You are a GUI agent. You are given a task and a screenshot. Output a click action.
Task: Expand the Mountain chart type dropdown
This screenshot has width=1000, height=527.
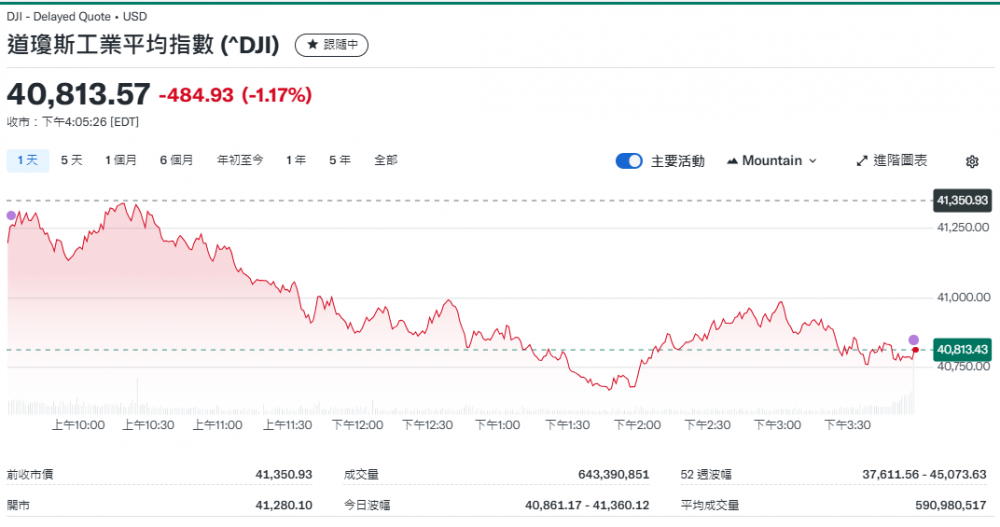click(771, 161)
